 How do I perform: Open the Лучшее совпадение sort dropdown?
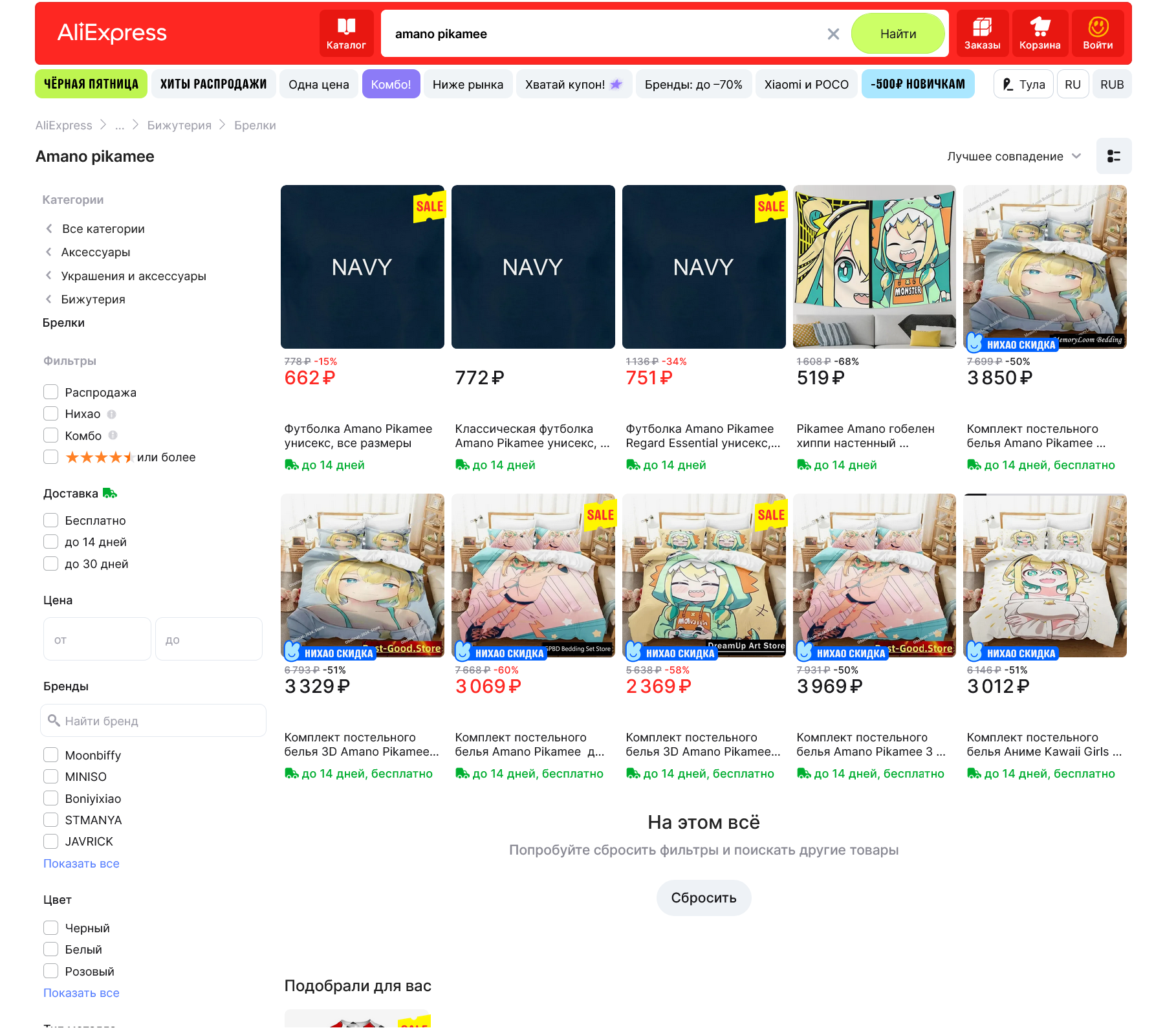tap(1014, 157)
